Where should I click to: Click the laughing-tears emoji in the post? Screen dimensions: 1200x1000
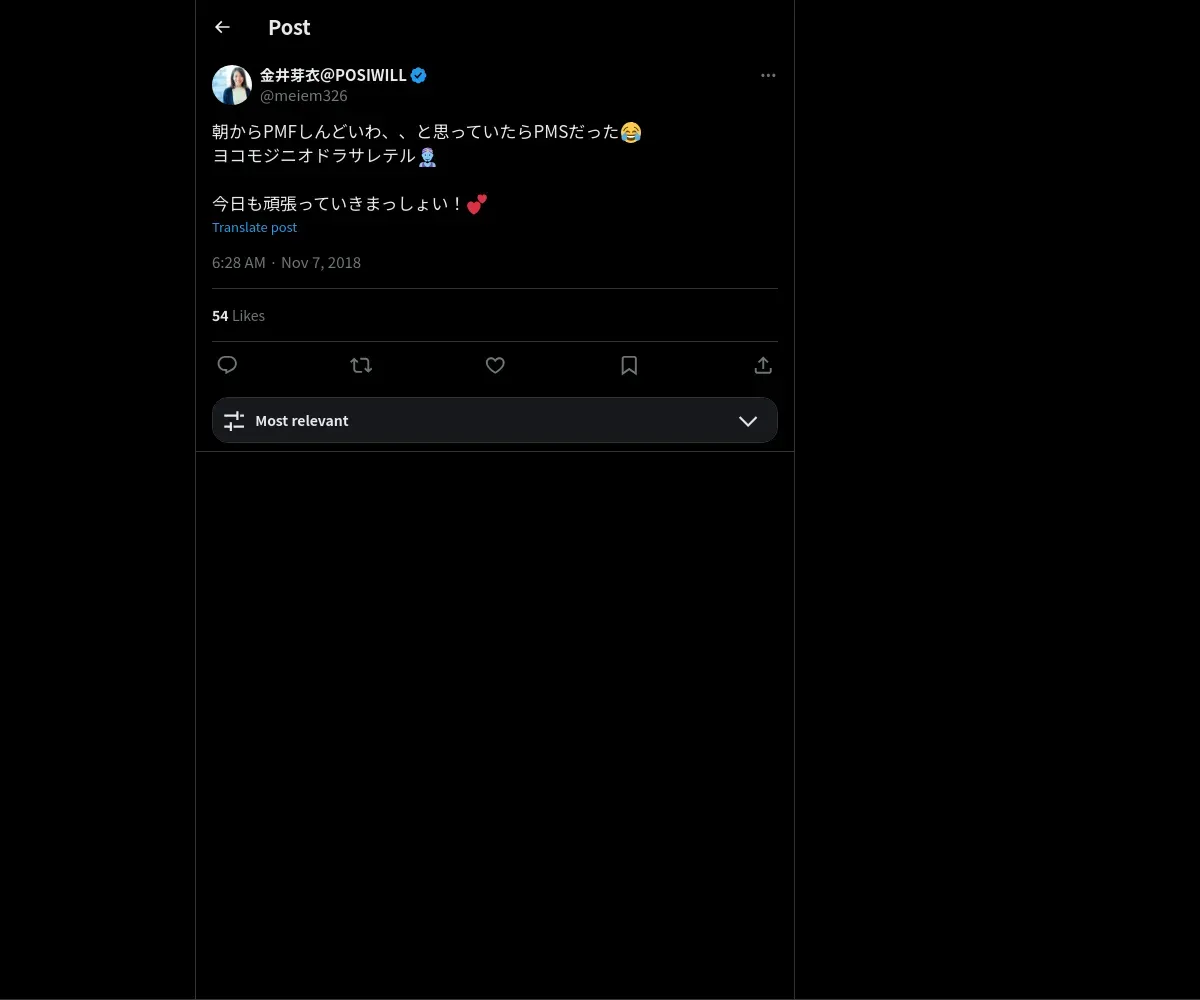click(x=631, y=132)
